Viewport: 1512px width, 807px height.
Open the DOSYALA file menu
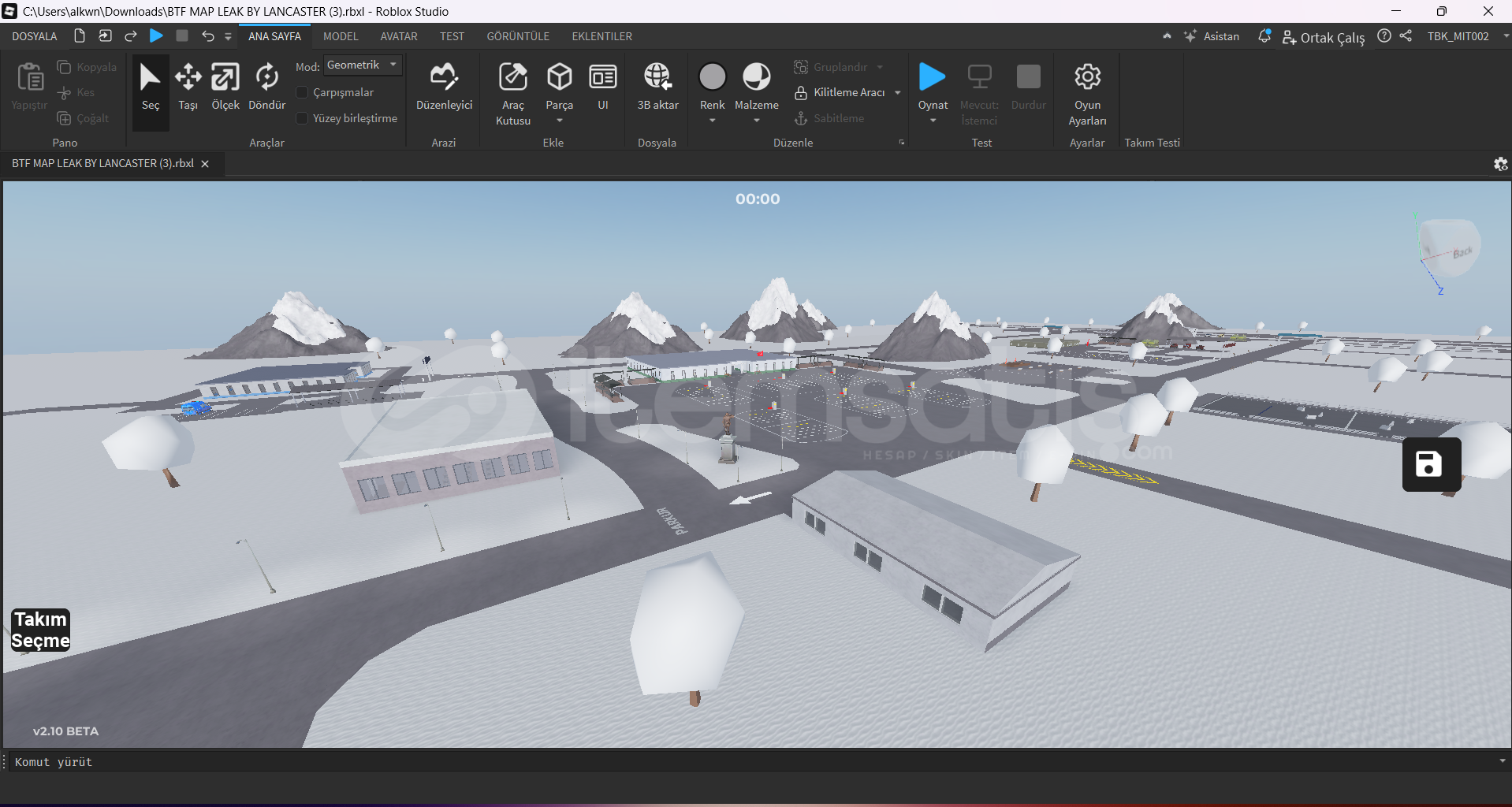click(35, 36)
